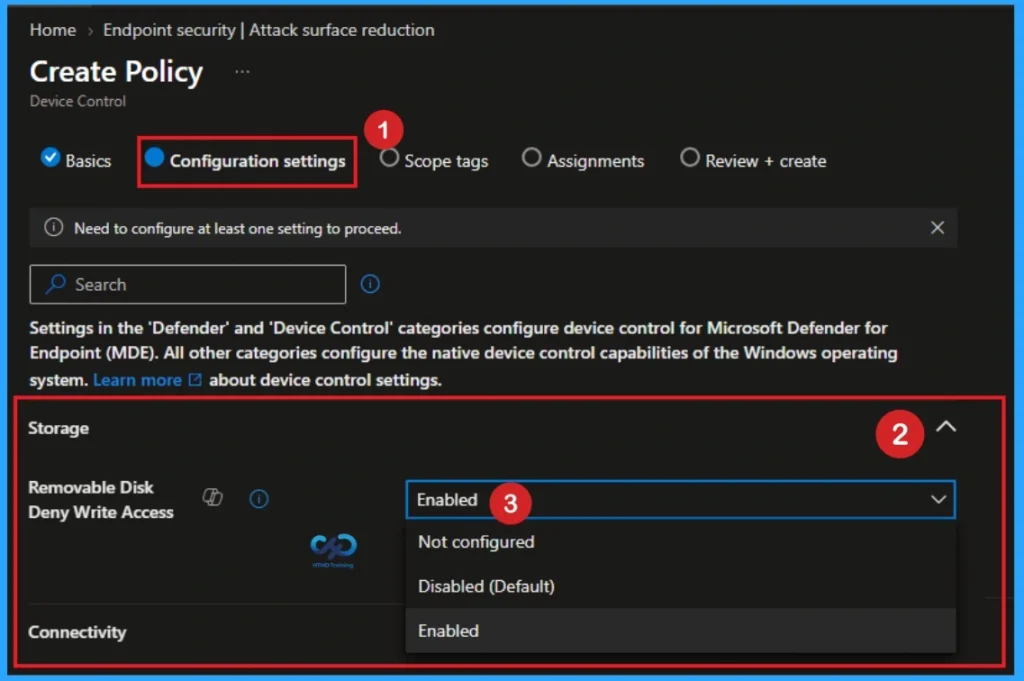Viewport: 1024px width, 681px height.
Task: Click the Storage section heading
Action: (58, 428)
